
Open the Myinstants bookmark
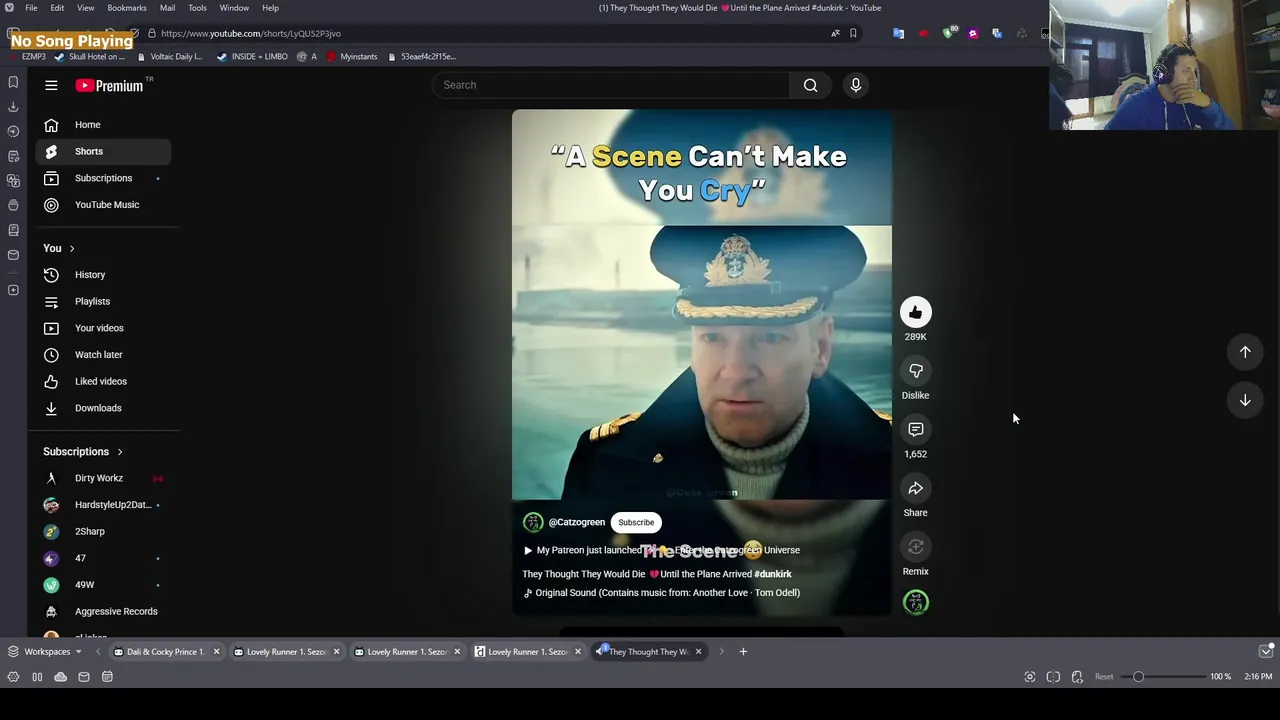click(352, 57)
